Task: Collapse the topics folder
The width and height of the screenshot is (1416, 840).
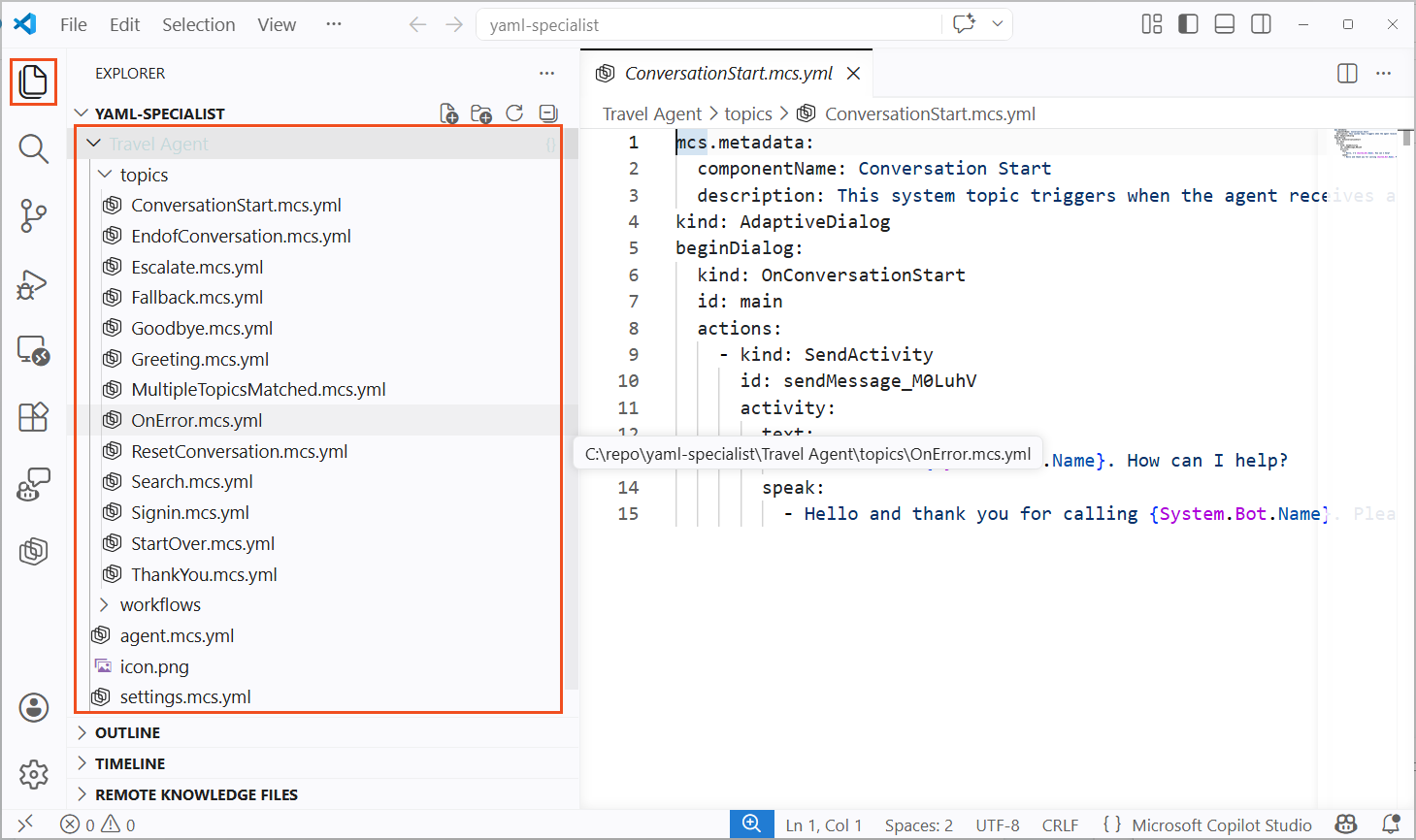Action: pos(144,175)
